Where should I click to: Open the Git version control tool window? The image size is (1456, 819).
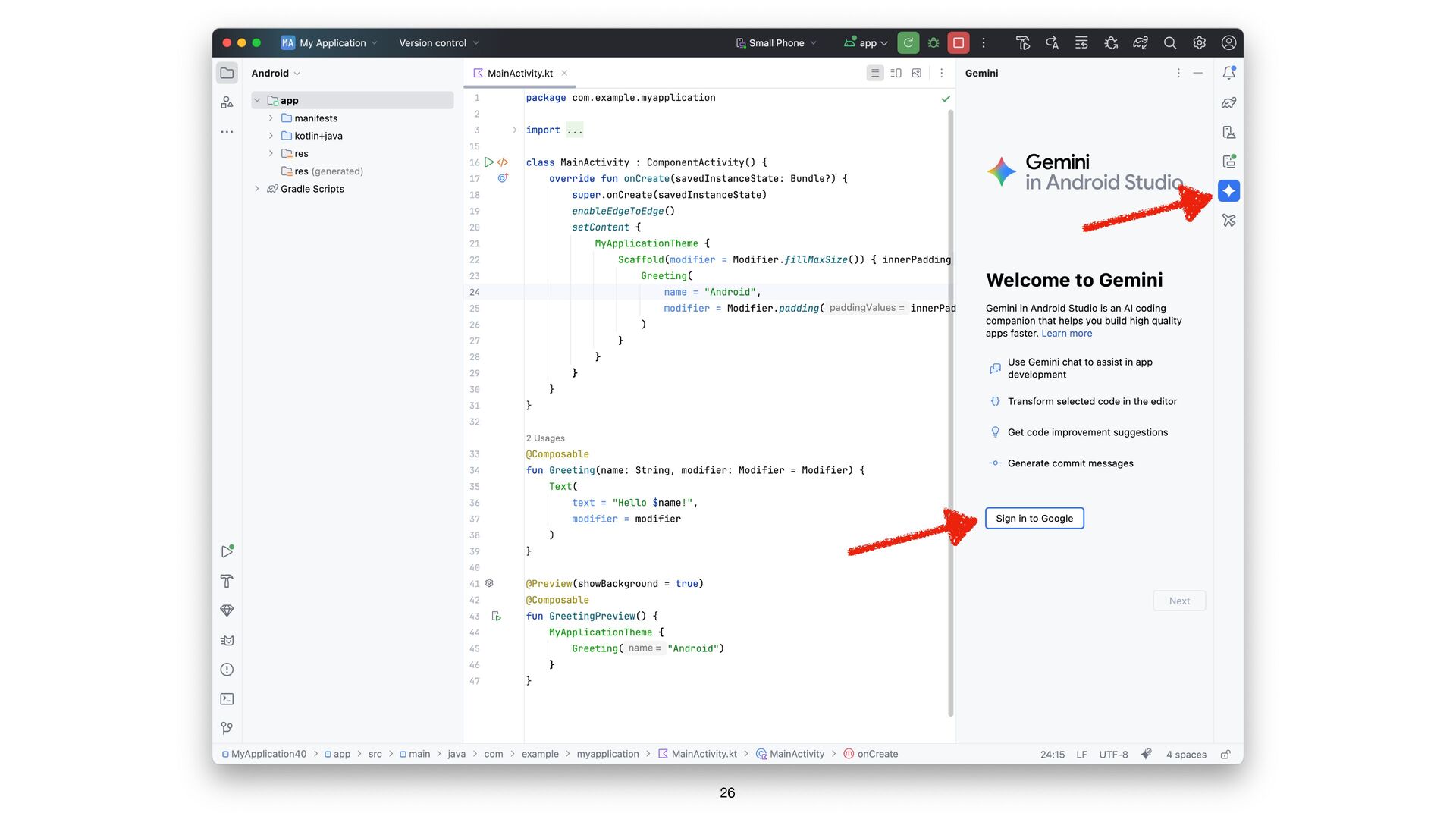pyautogui.click(x=227, y=728)
